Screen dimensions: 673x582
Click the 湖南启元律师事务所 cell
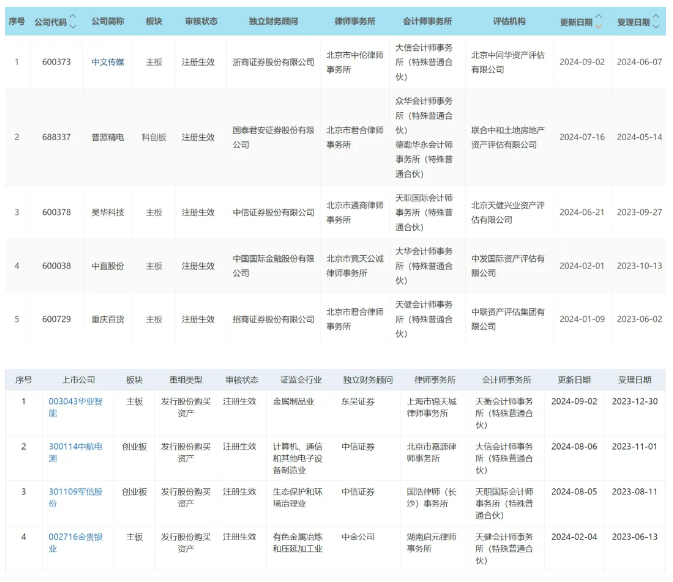(x=431, y=543)
